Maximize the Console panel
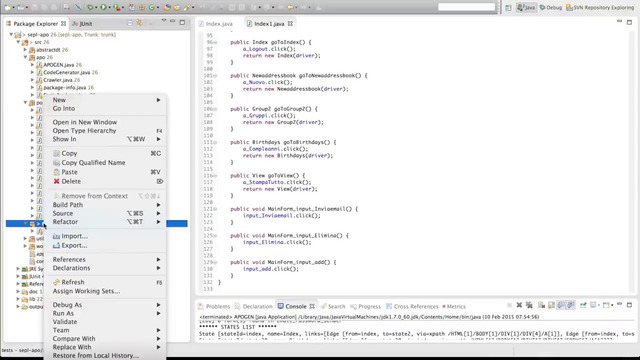 tap(629, 304)
